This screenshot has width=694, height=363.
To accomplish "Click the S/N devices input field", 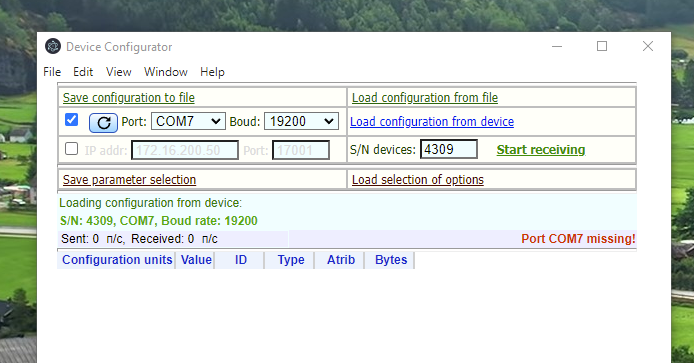I will click(449, 149).
